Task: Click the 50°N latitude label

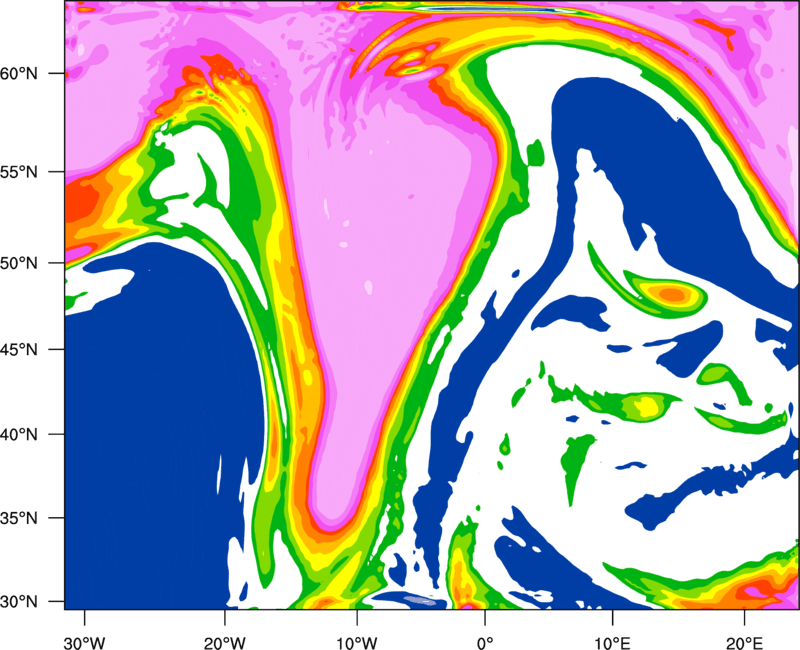Action: [19, 263]
